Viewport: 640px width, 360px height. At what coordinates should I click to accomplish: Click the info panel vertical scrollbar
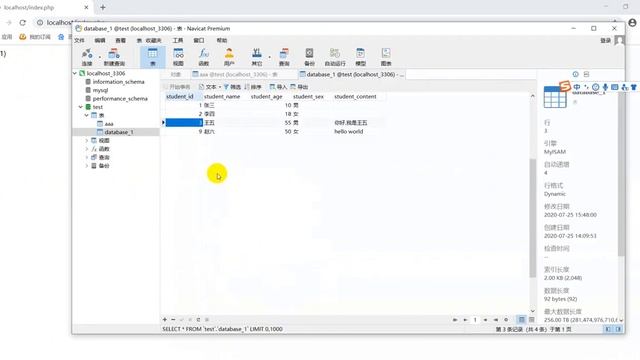click(x=621, y=174)
